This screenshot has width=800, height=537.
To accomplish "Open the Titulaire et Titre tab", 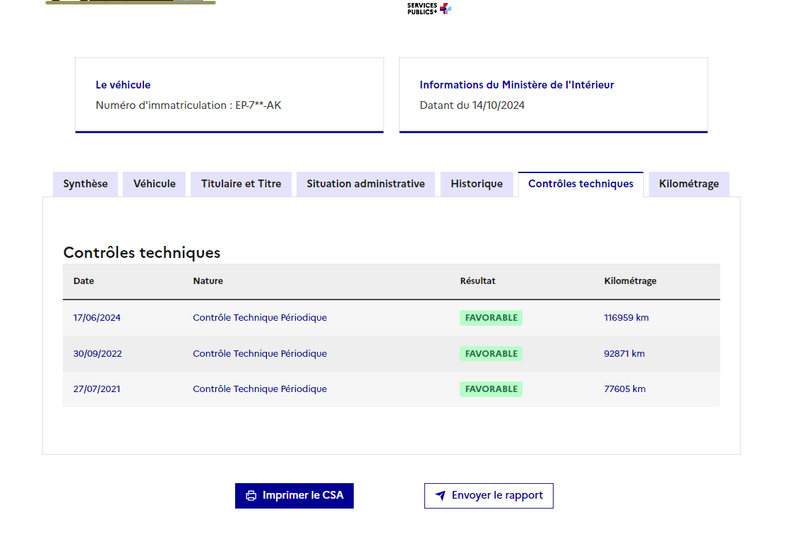I will point(241,184).
